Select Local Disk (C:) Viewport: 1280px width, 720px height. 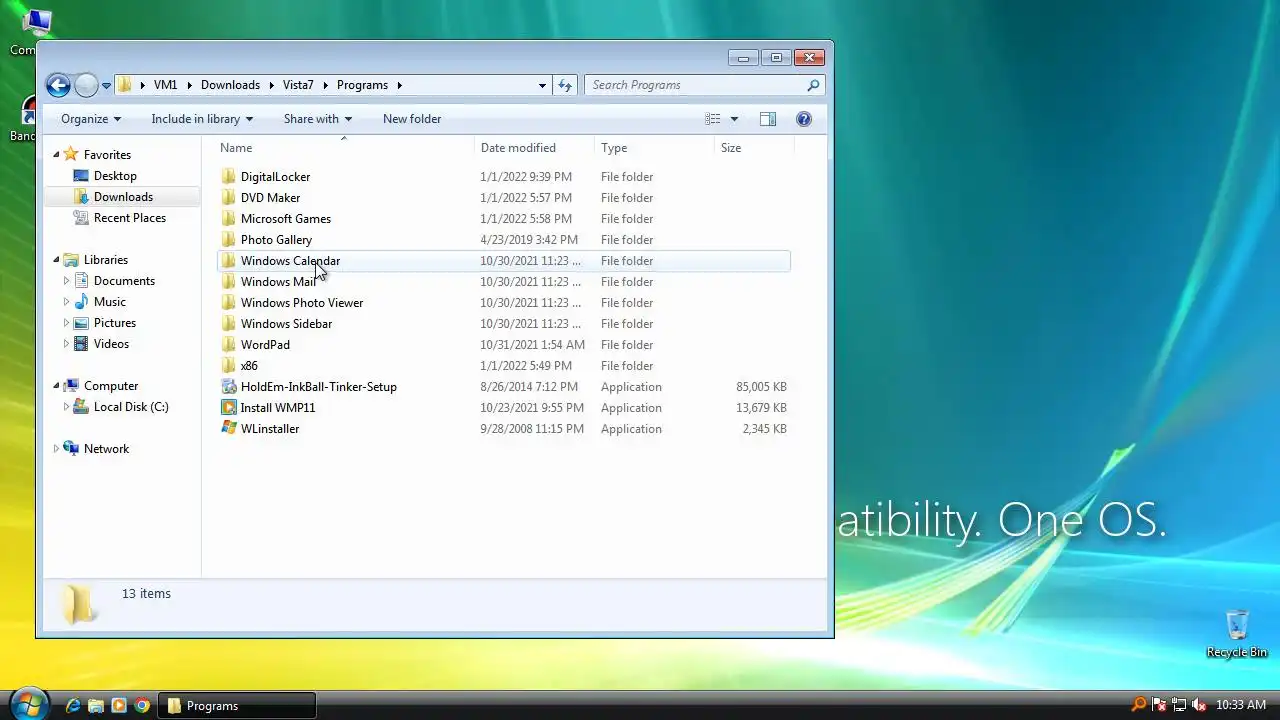[131, 407]
